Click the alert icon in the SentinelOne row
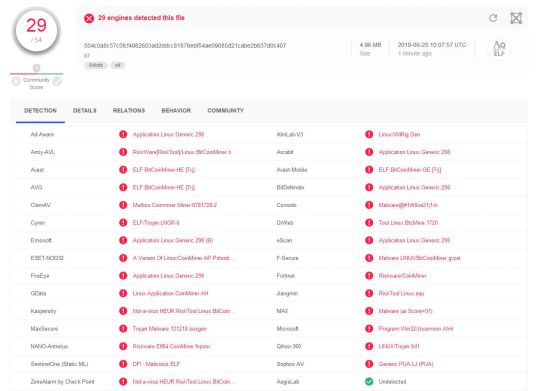Viewport: 554px width, 391px height. 123,364
